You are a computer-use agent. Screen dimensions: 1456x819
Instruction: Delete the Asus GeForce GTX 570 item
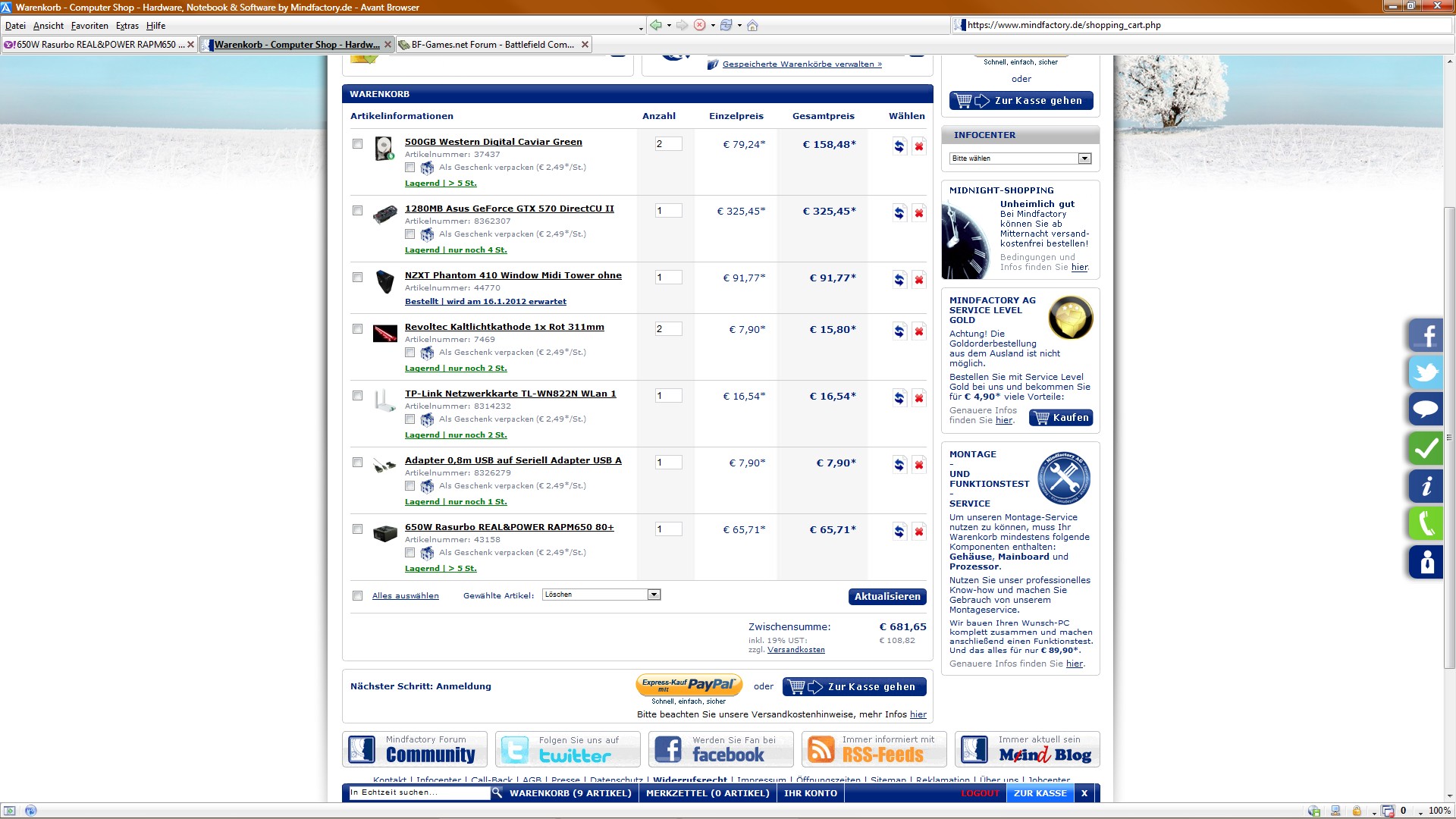pos(918,213)
